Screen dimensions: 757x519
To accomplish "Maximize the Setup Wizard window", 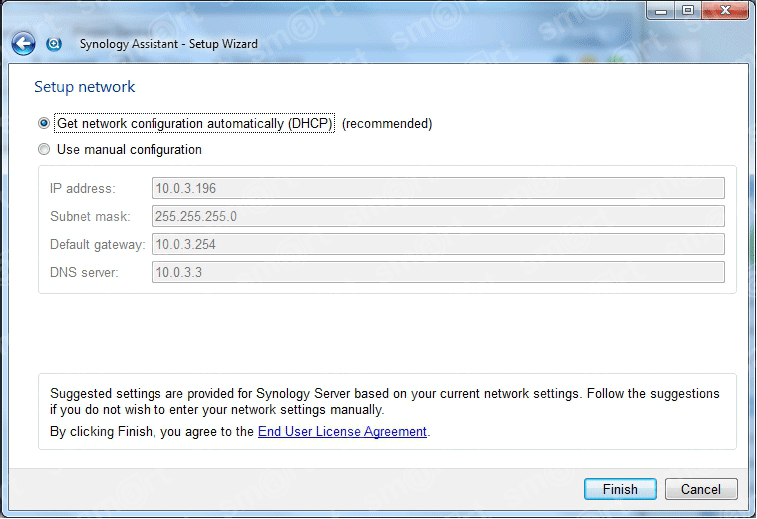I will coord(688,11).
